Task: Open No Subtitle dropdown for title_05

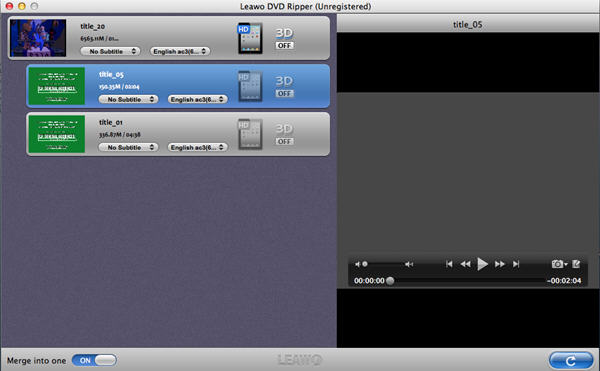Action: coord(128,99)
